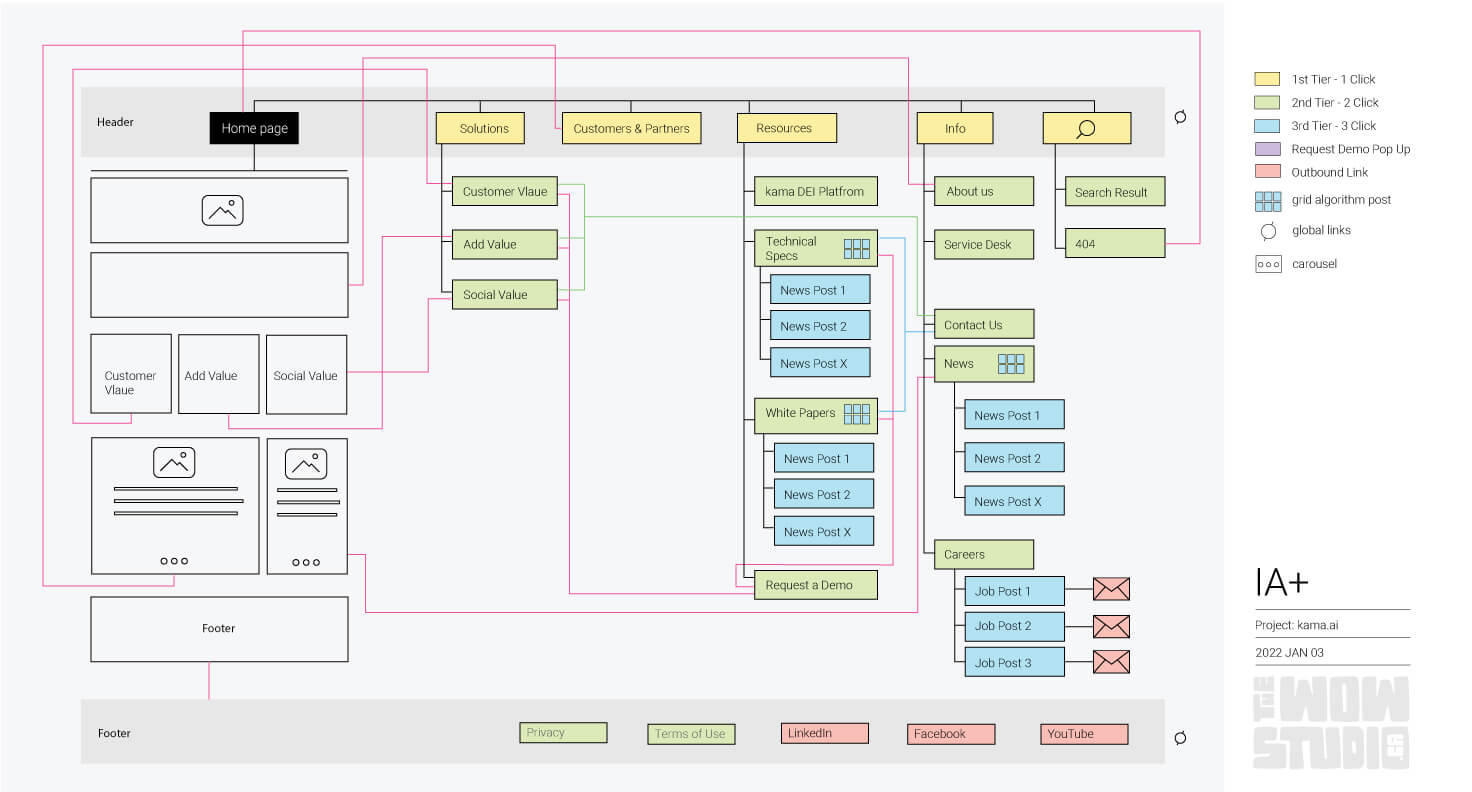
Task: Select the Customers & Partners box
Action: [631, 128]
